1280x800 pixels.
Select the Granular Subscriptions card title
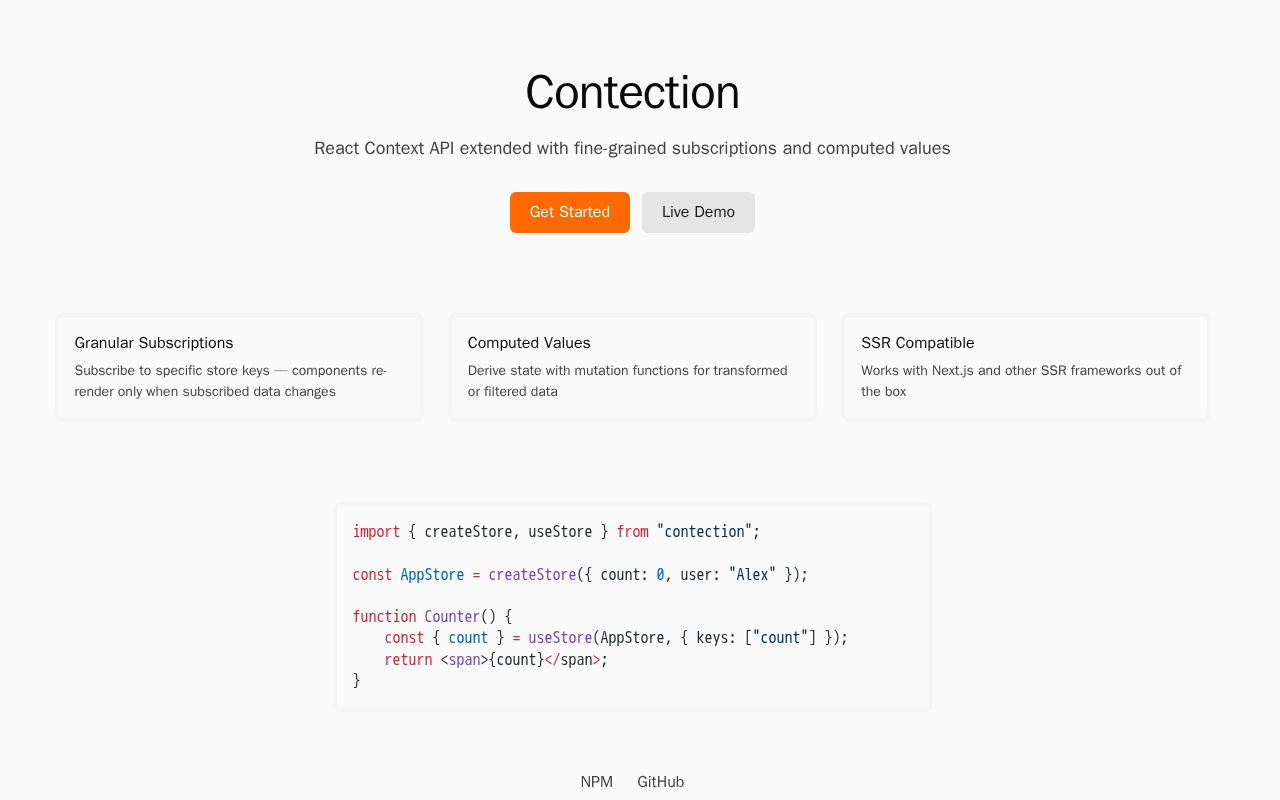154,343
